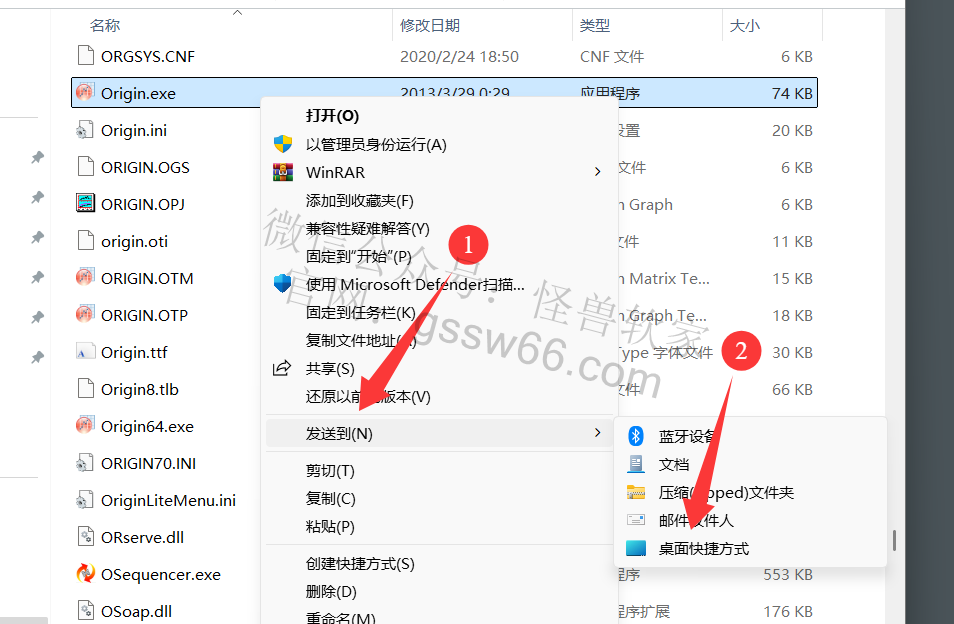Click the desktop shortcut icon in submenu
Viewport: 954px width, 624px height.
coord(636,548)
